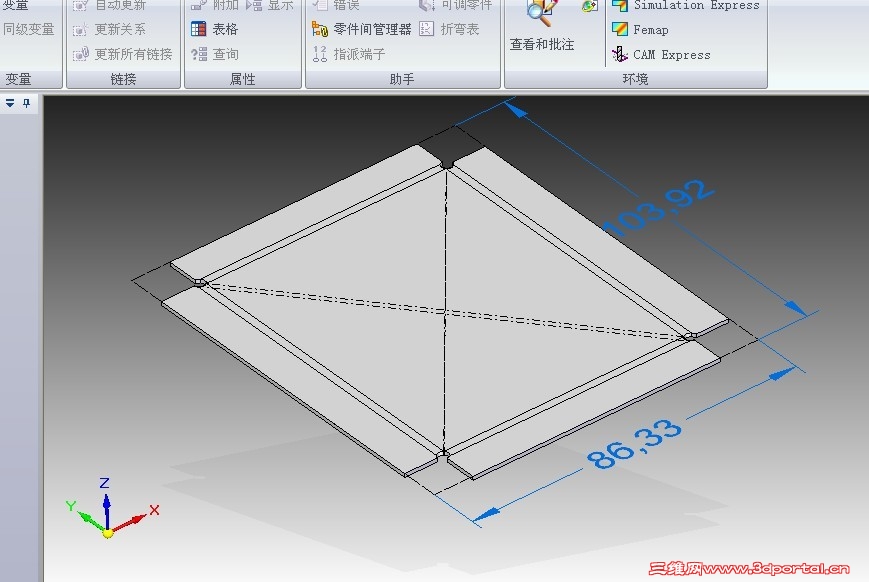
Task: Click the 查询 query icon
Action: [199, 54]
